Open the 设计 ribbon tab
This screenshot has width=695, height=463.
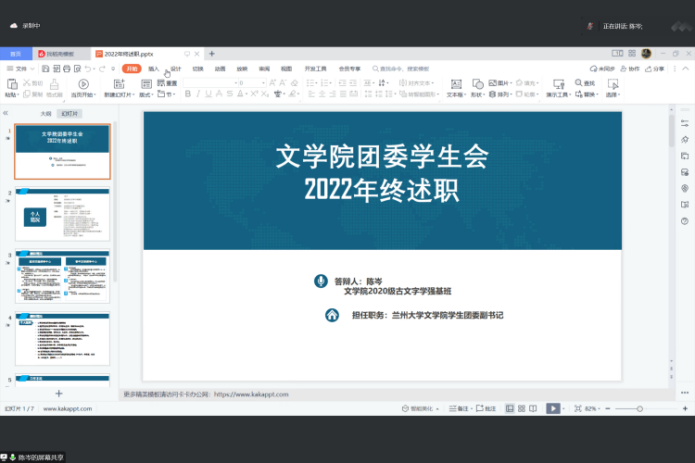tap(175, 68)
